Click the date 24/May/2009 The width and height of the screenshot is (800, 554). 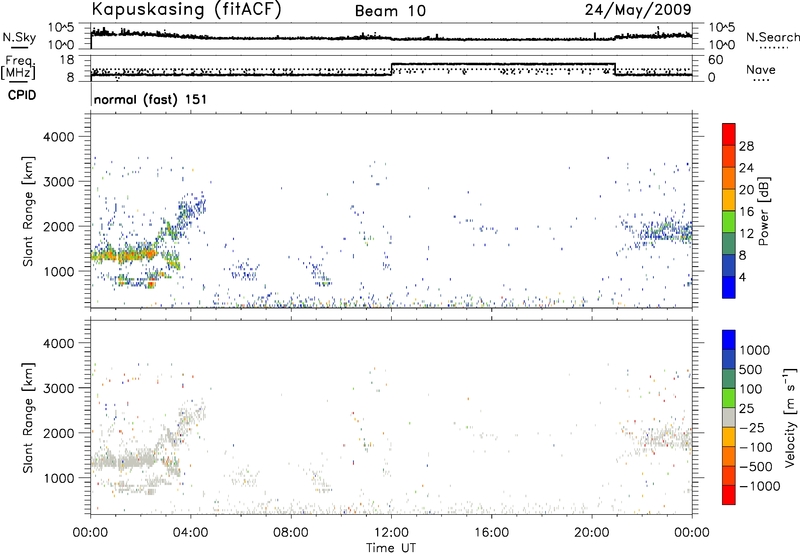tap(638, 10)
